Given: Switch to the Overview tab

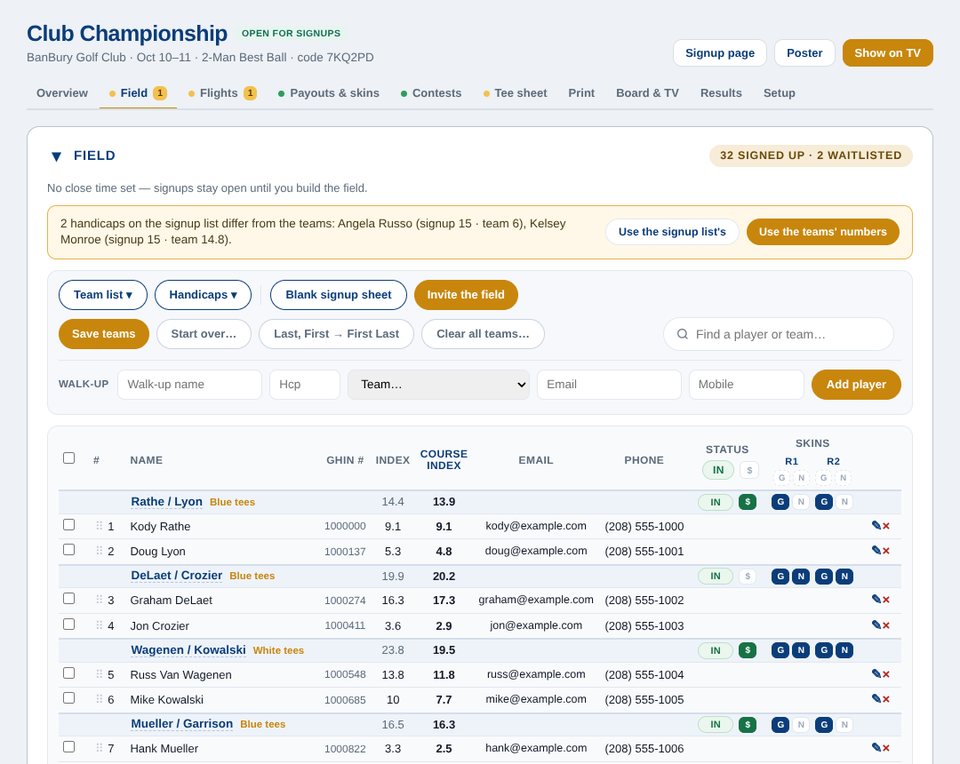Looking at the screenshot, I should (x=62, y=93).
